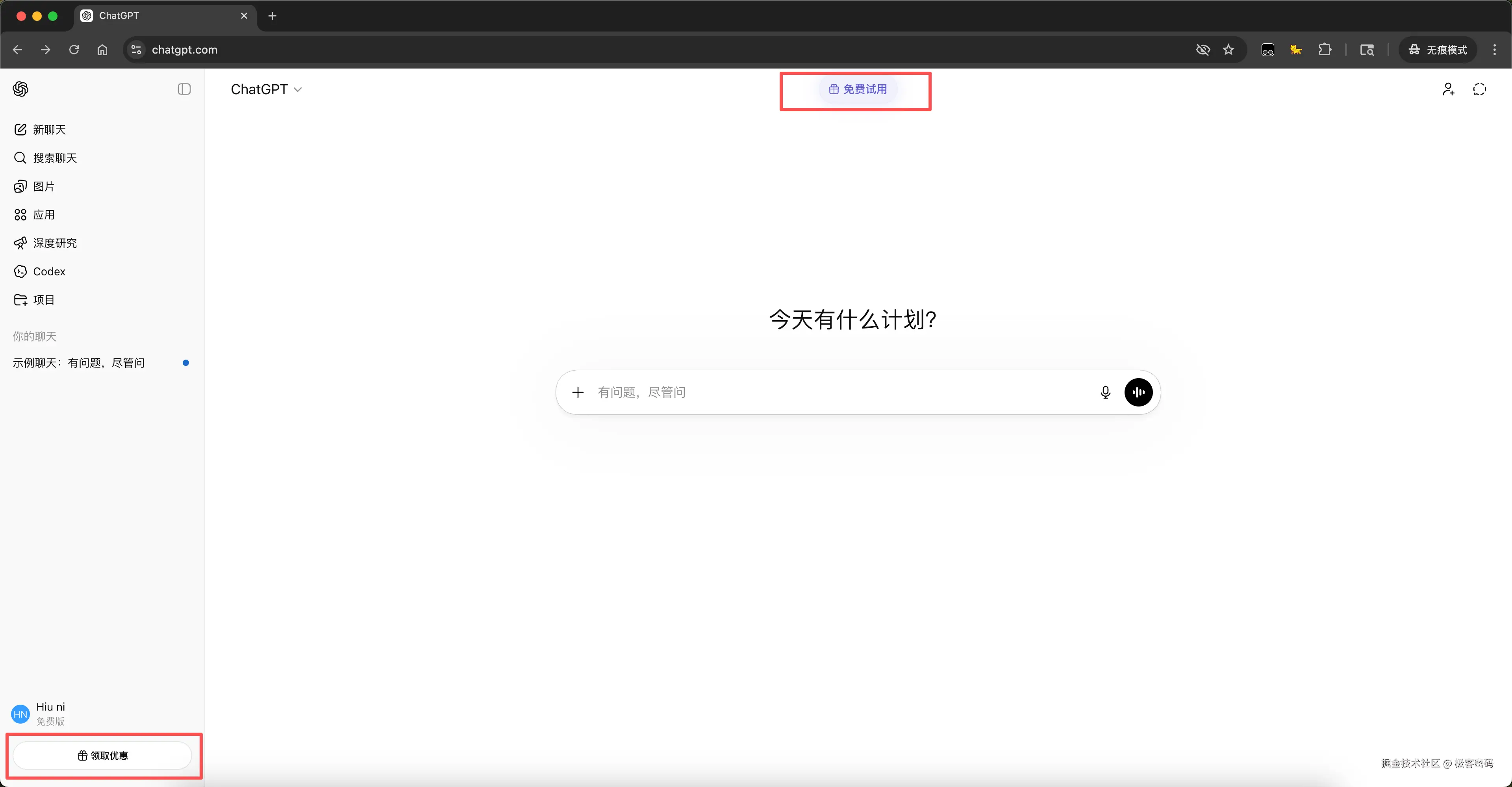
Task: Click the blocked third-party cookies eye icon
Action: [x=1203, y=50]
